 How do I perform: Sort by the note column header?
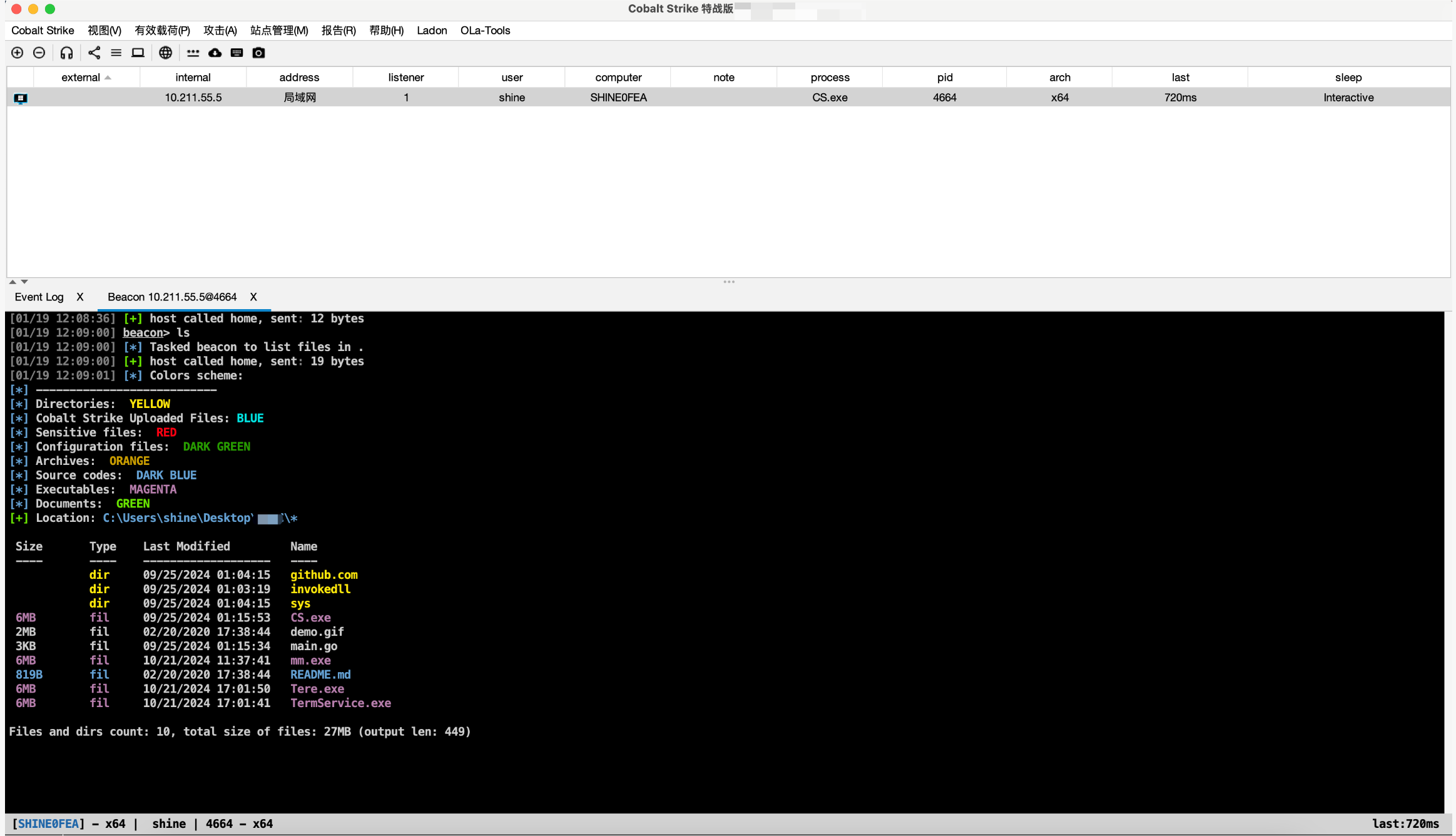tap(724, 78)
